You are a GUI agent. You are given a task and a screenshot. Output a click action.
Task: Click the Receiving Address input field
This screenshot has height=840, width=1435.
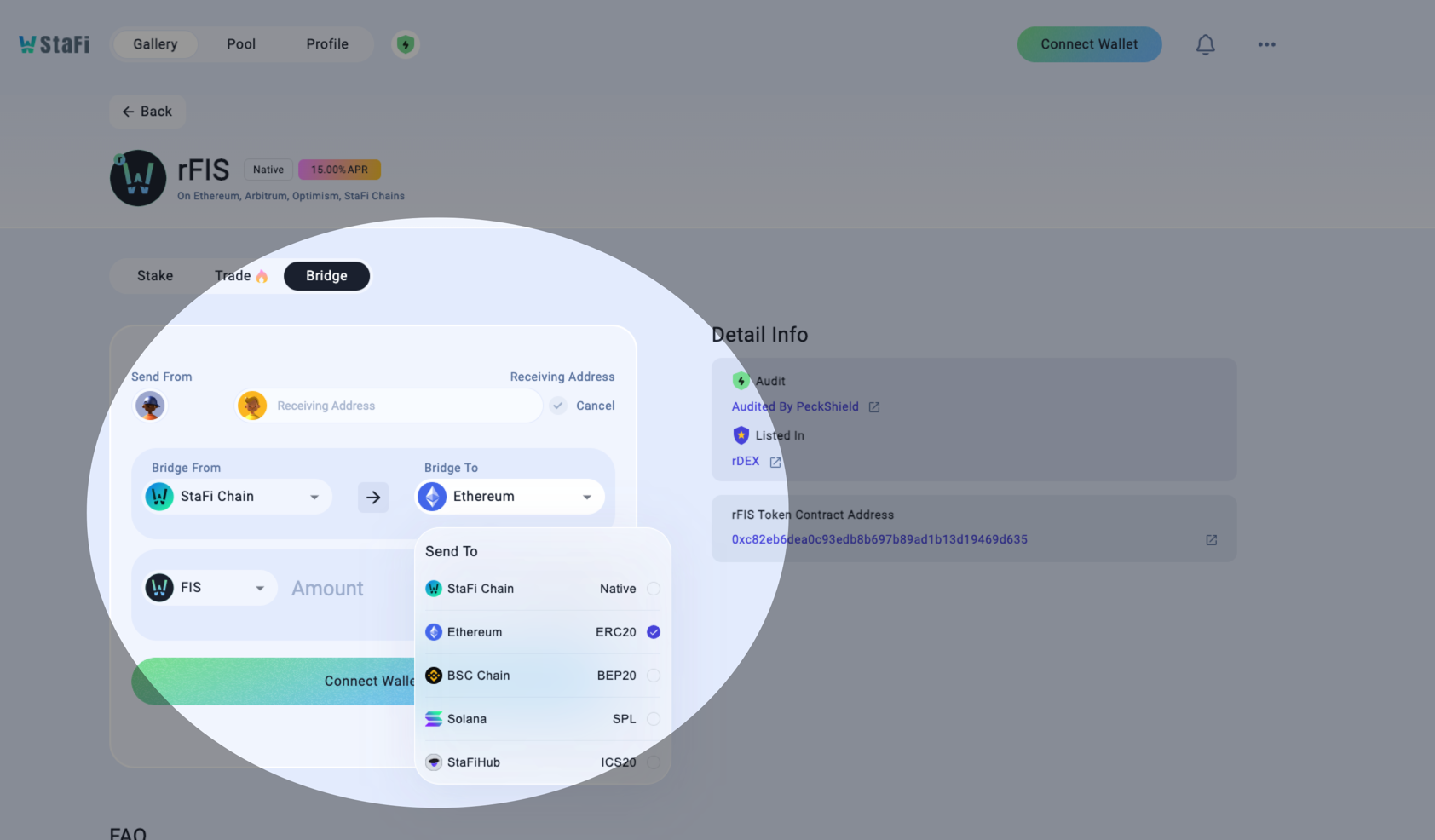tap(389, 406)
